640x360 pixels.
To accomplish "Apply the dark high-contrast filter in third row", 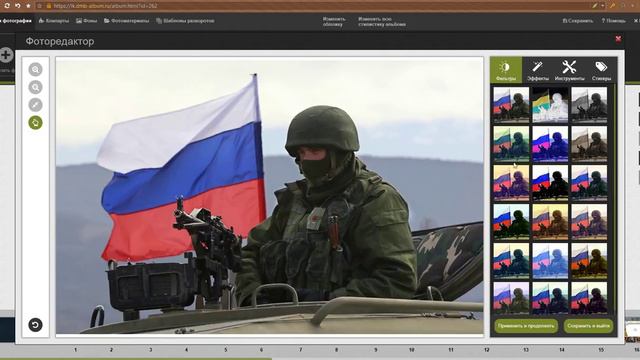I will click(x=550, y=183).
